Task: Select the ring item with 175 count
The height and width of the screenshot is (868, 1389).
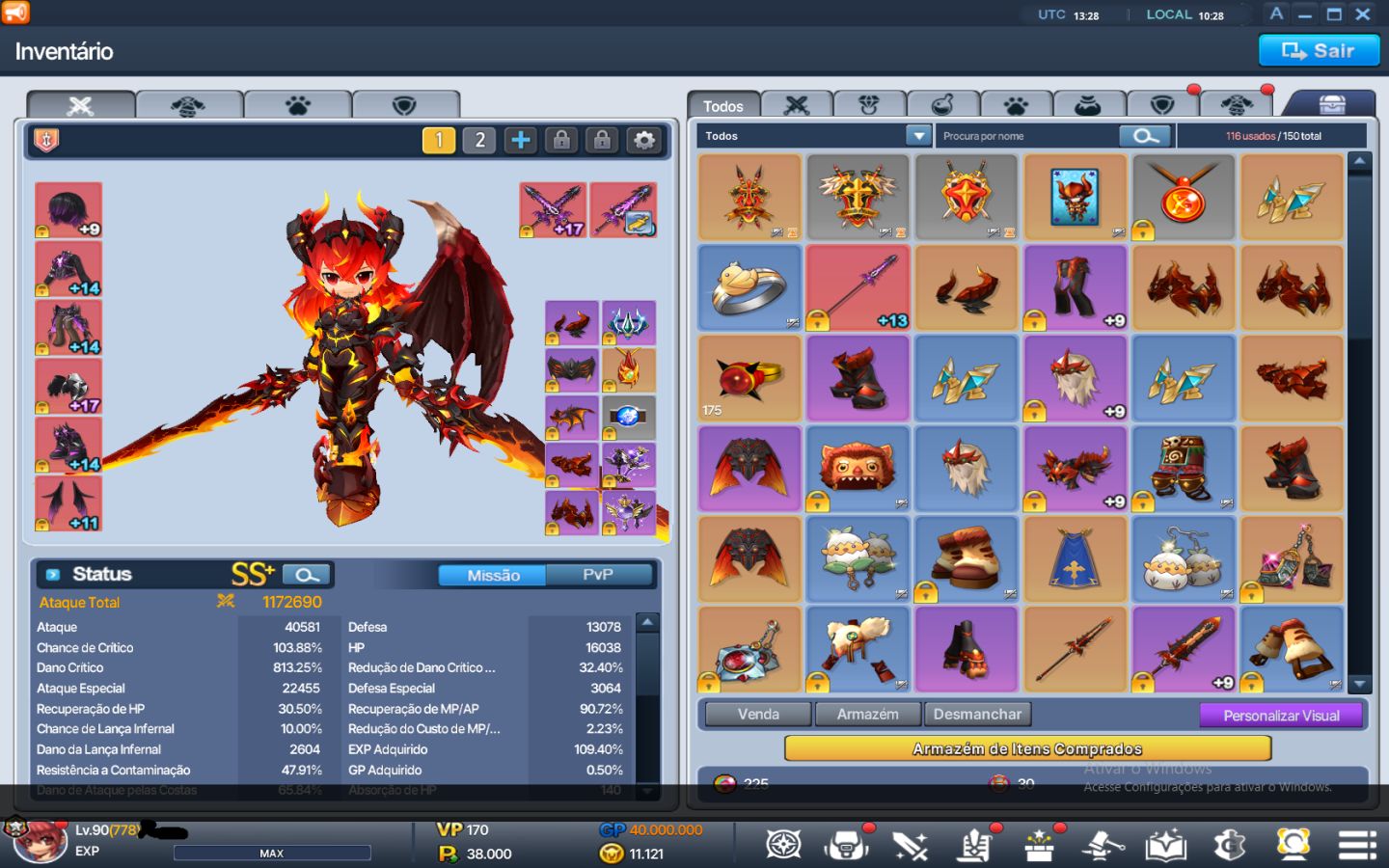Action: tap(749, 378)
